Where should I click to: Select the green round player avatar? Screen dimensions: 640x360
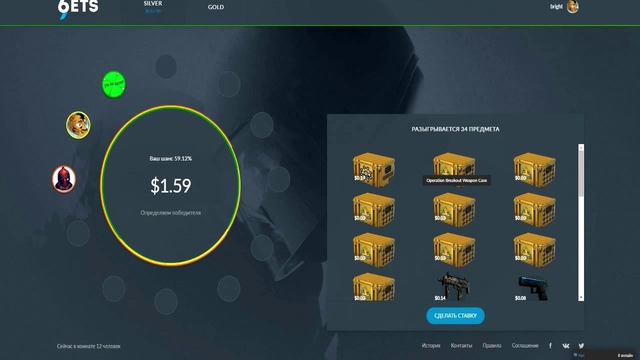113,84
